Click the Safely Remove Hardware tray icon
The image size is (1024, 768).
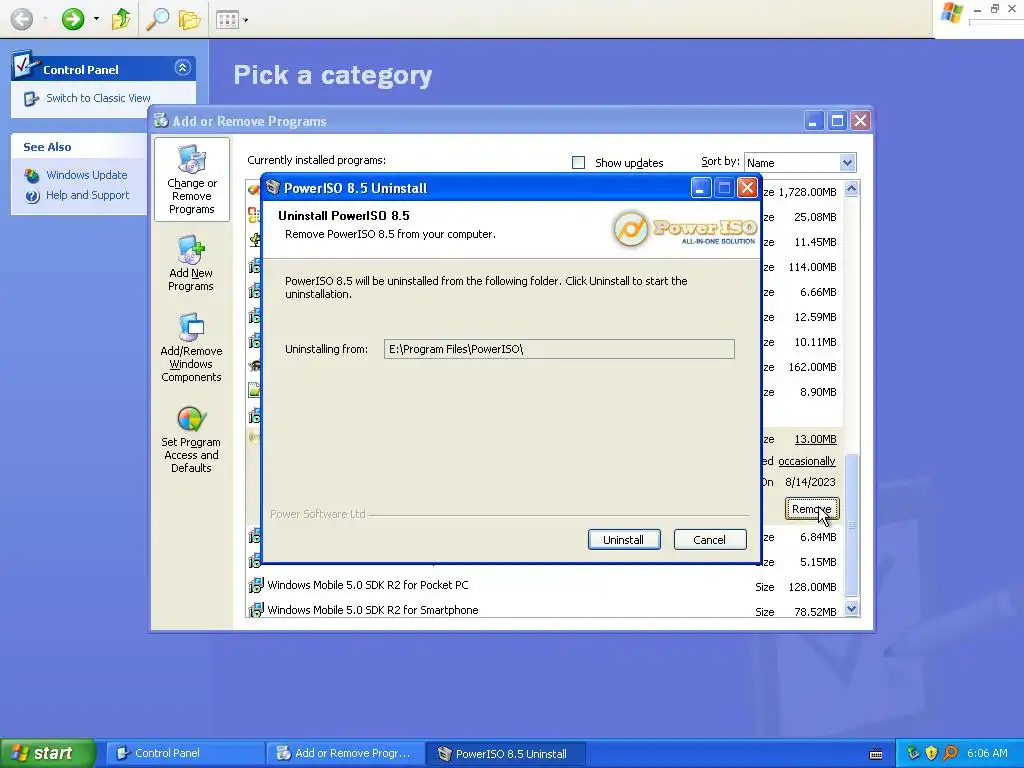(913, 753)
